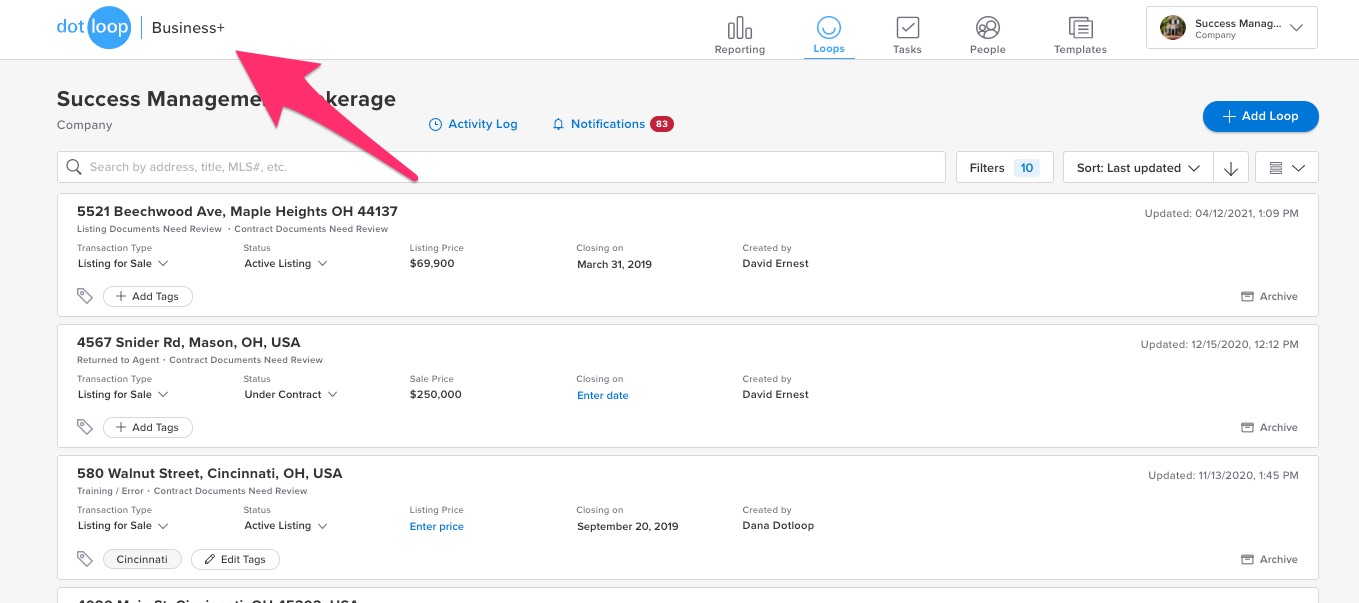Open the Tasks tab
Viewport: 1359px width, 603px height.
(x=907, y=35)
